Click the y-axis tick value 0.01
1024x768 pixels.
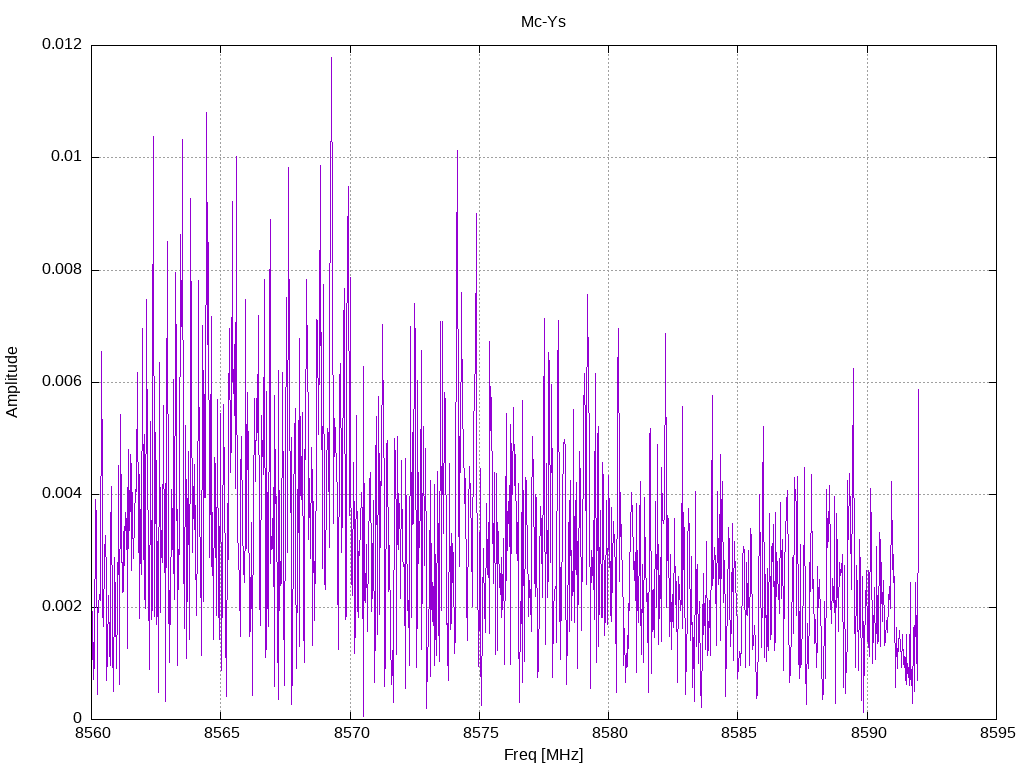67,157
